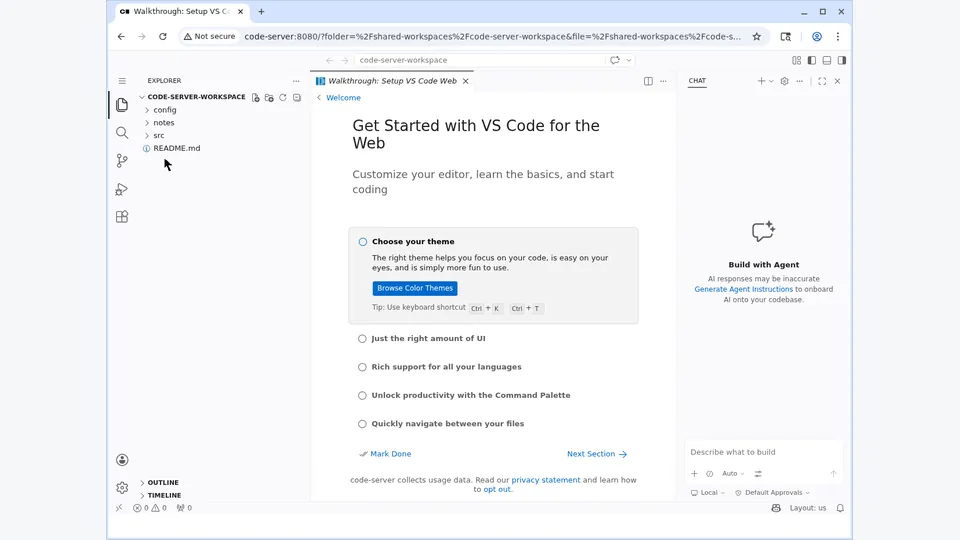
Task: Select the 'Choose your theme' step radio
Action: 362,242
